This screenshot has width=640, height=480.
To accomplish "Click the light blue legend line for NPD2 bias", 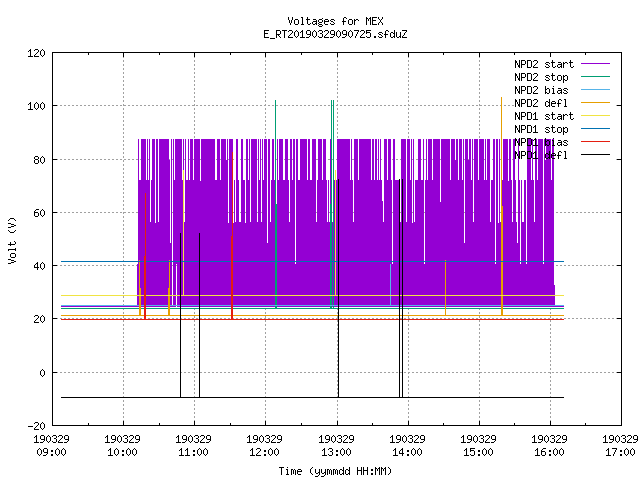I will (595, 89).
